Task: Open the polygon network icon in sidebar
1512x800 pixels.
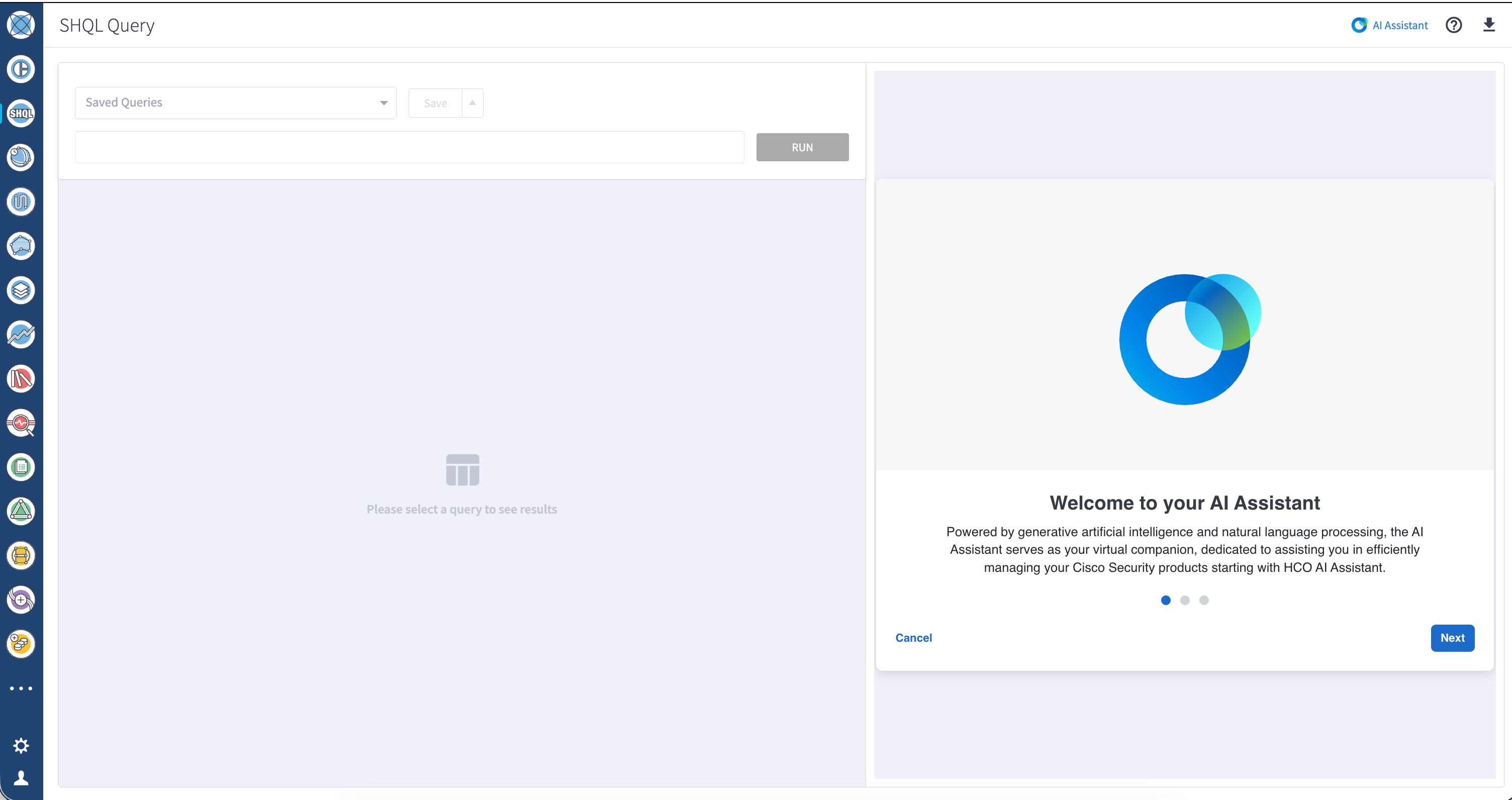Action: (x=21, y=246)
